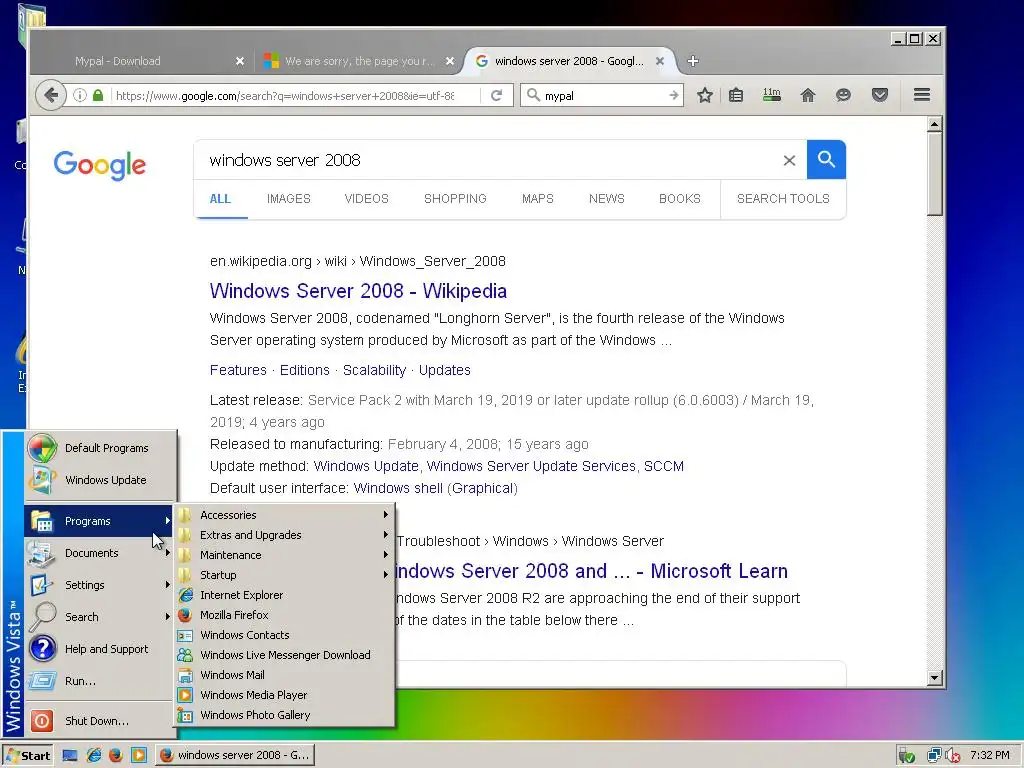The image size is (1024, 768).
Task: Open Settings submenu in Start menu
Action: click(99, 585)
